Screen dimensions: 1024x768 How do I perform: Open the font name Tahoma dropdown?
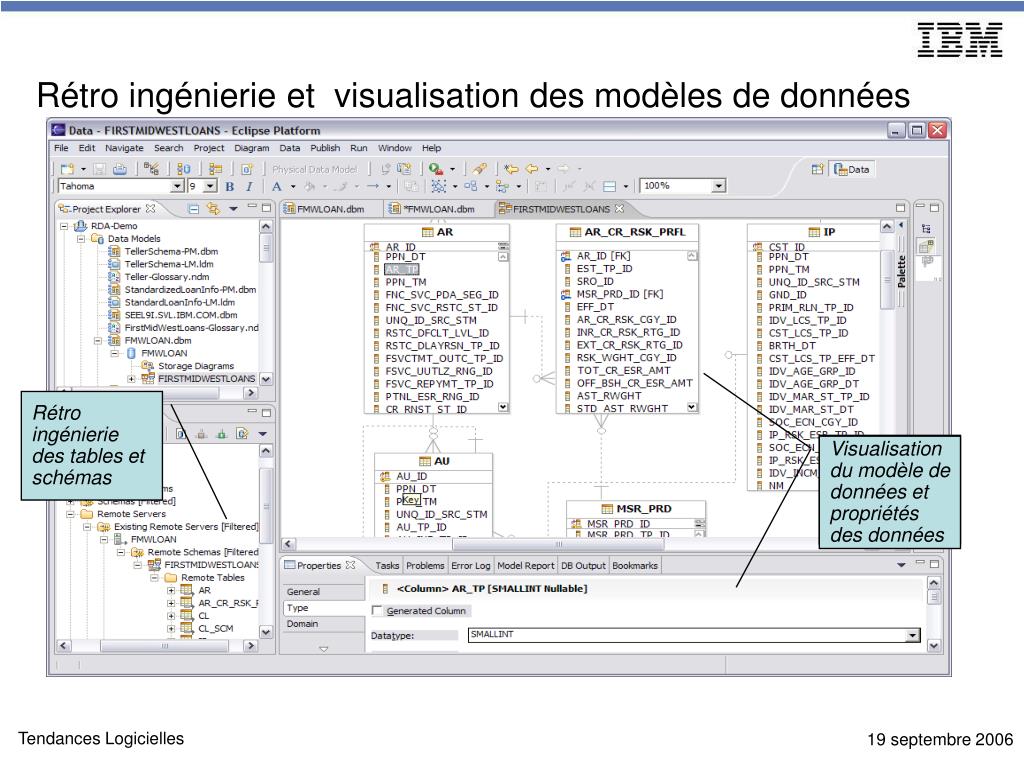177,186
